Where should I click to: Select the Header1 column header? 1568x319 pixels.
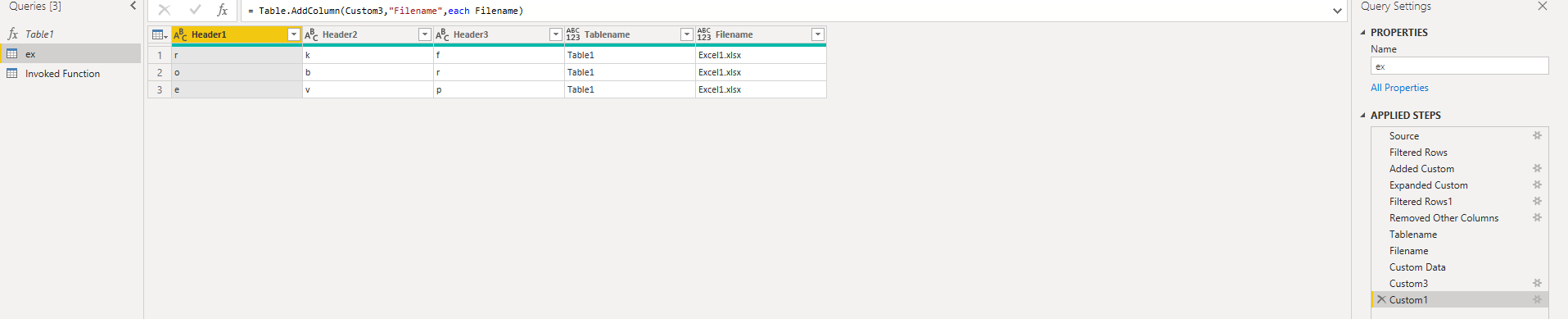coord(237,34)
